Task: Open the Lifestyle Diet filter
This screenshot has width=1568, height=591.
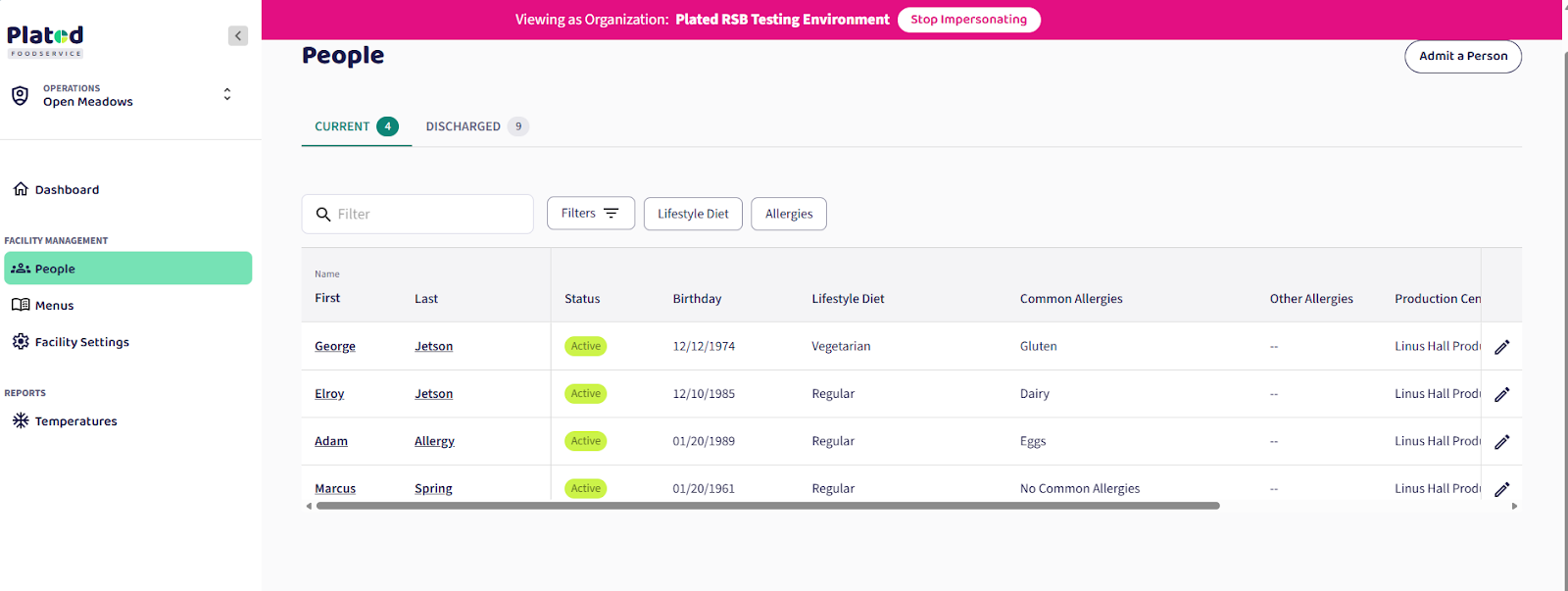Action: pyautogui.click(x=693, y=214)
